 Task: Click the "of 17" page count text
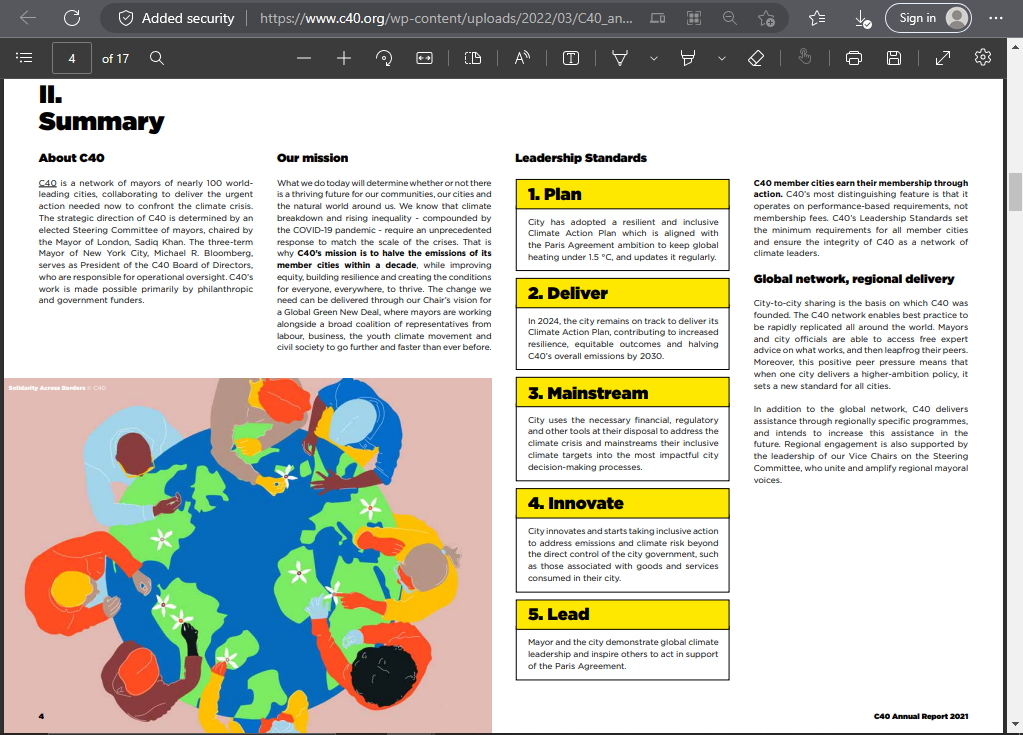115,59
